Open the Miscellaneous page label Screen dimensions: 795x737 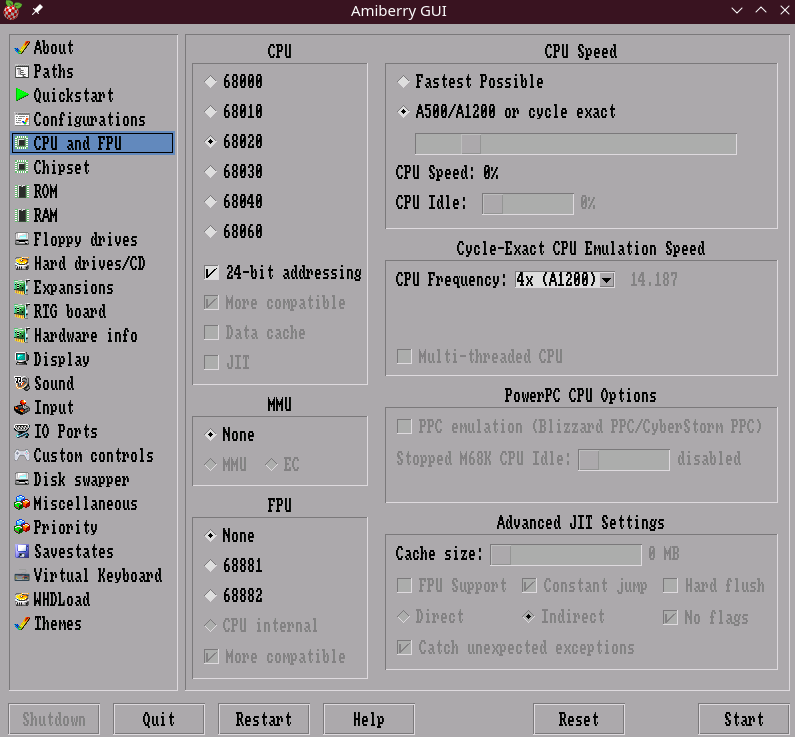tap(85, 503)
